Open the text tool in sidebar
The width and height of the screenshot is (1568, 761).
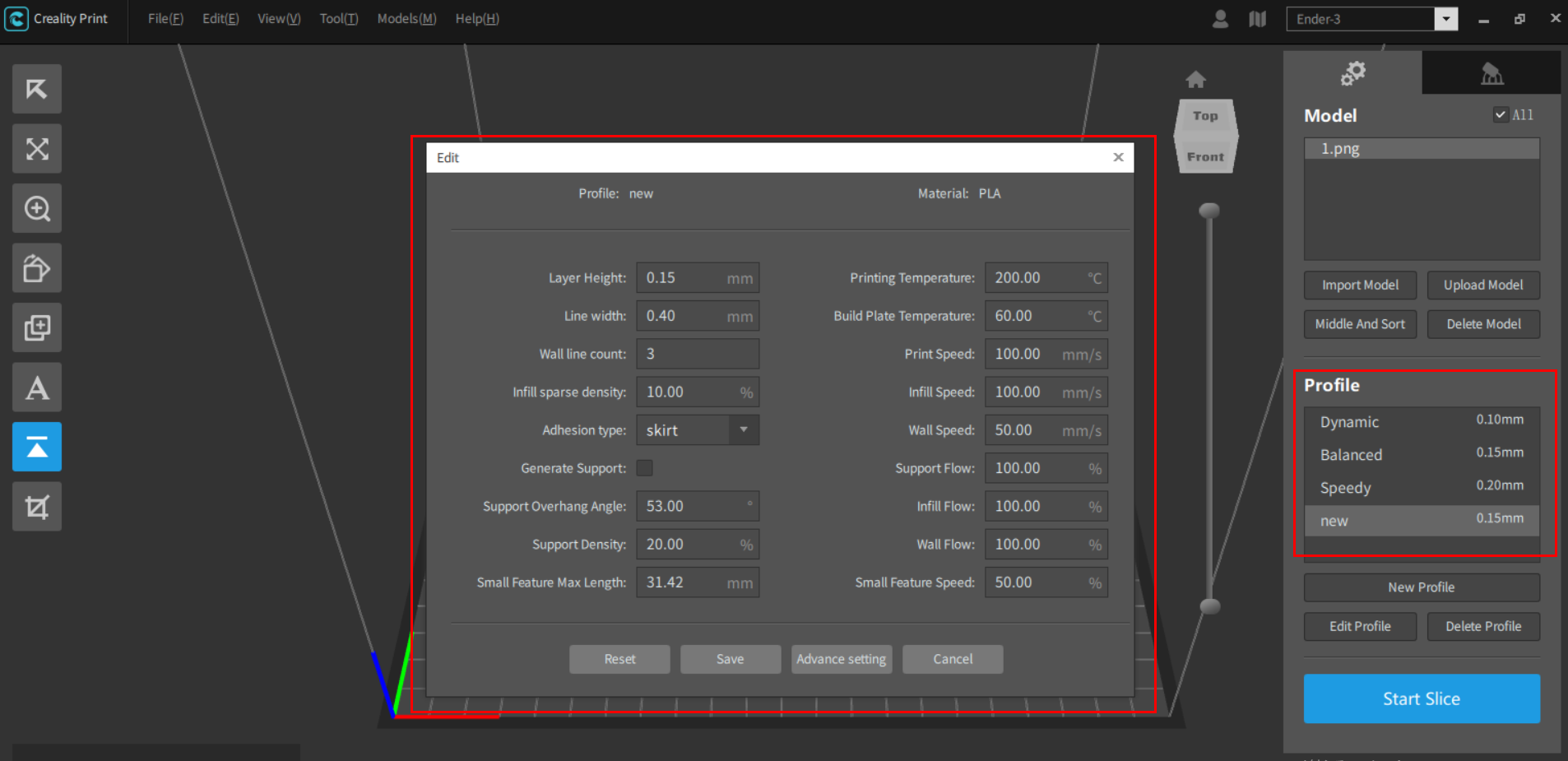click(36, 387)
